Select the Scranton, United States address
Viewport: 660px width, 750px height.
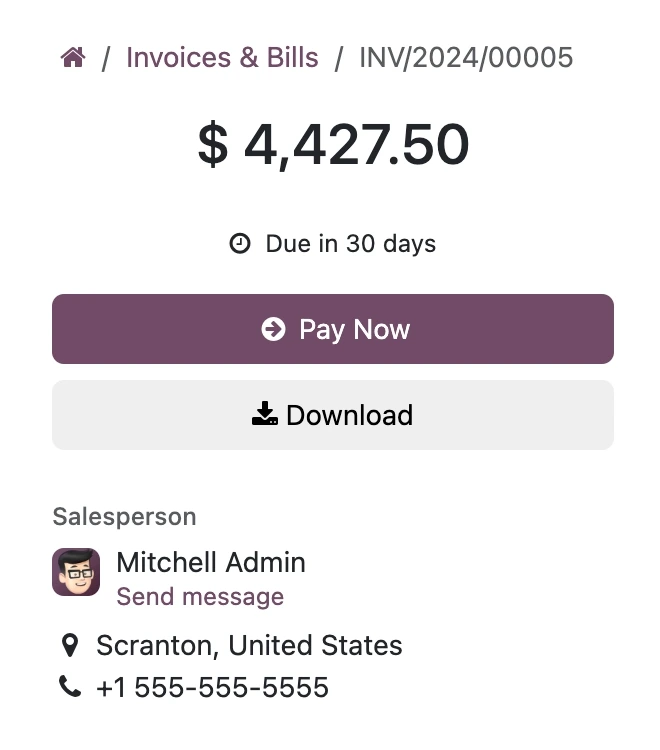point(249,645)
